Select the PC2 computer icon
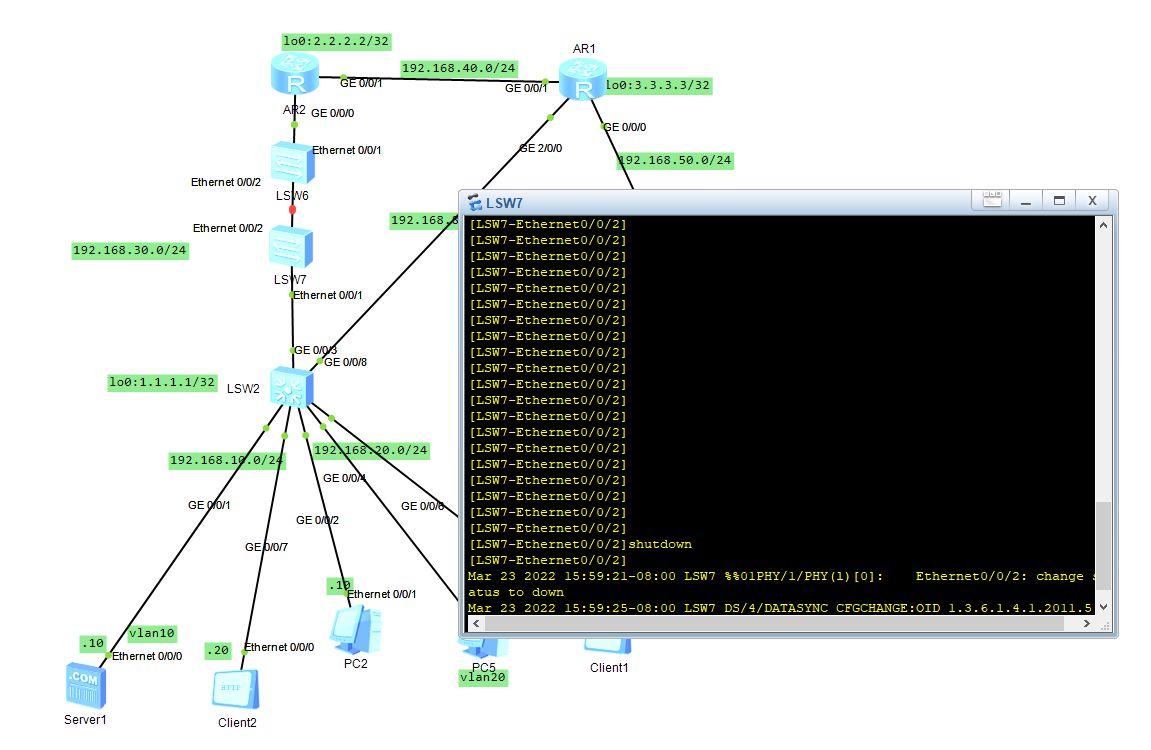1151x750 pixels. (x=356, y=630)
